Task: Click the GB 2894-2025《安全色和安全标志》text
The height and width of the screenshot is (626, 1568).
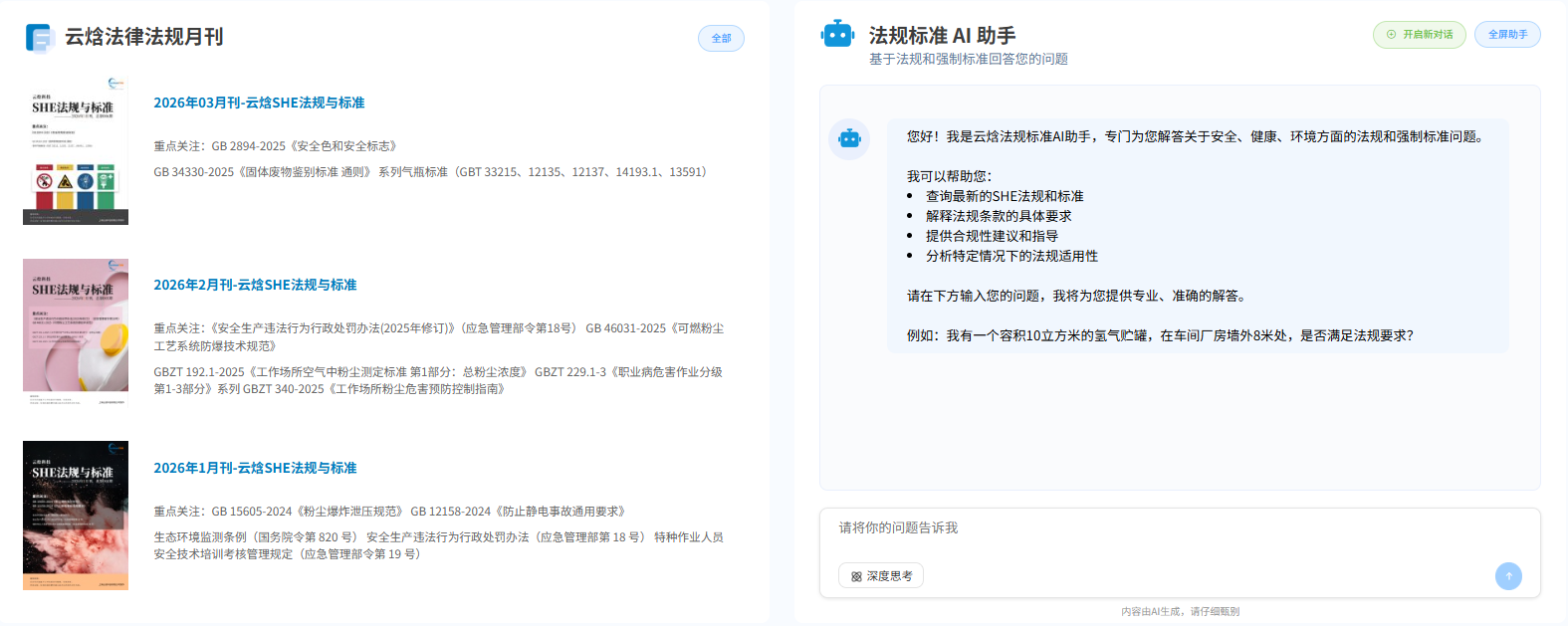Action: [x=305, y=146]
